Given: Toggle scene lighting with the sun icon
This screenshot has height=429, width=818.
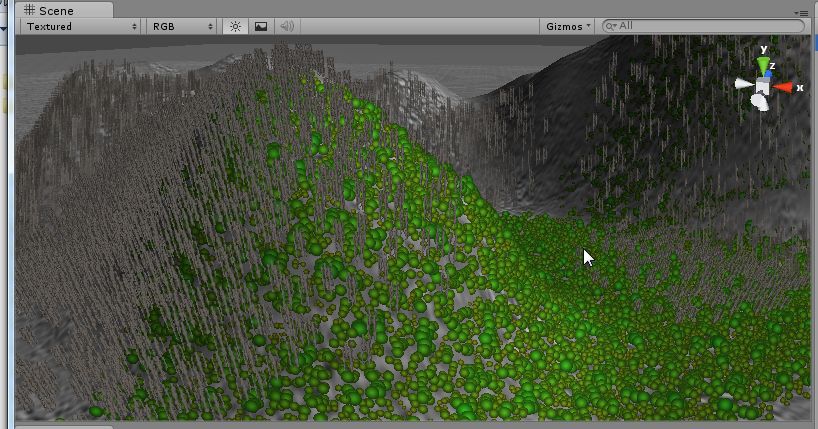Looking at the screenshot, I should coord(235,26).
